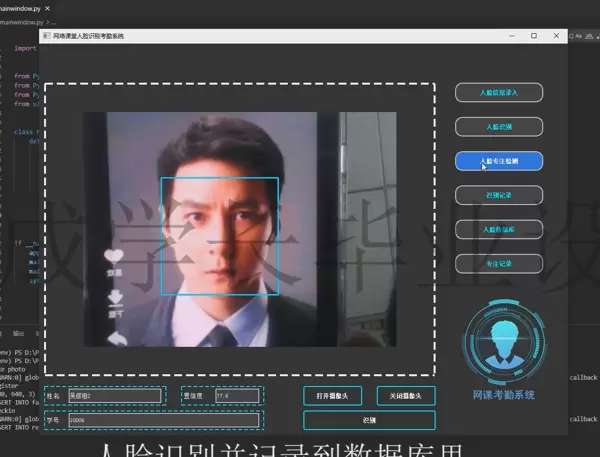Open the 人脸识别 function
Screen dimensions: 600x457
point(499,127)
